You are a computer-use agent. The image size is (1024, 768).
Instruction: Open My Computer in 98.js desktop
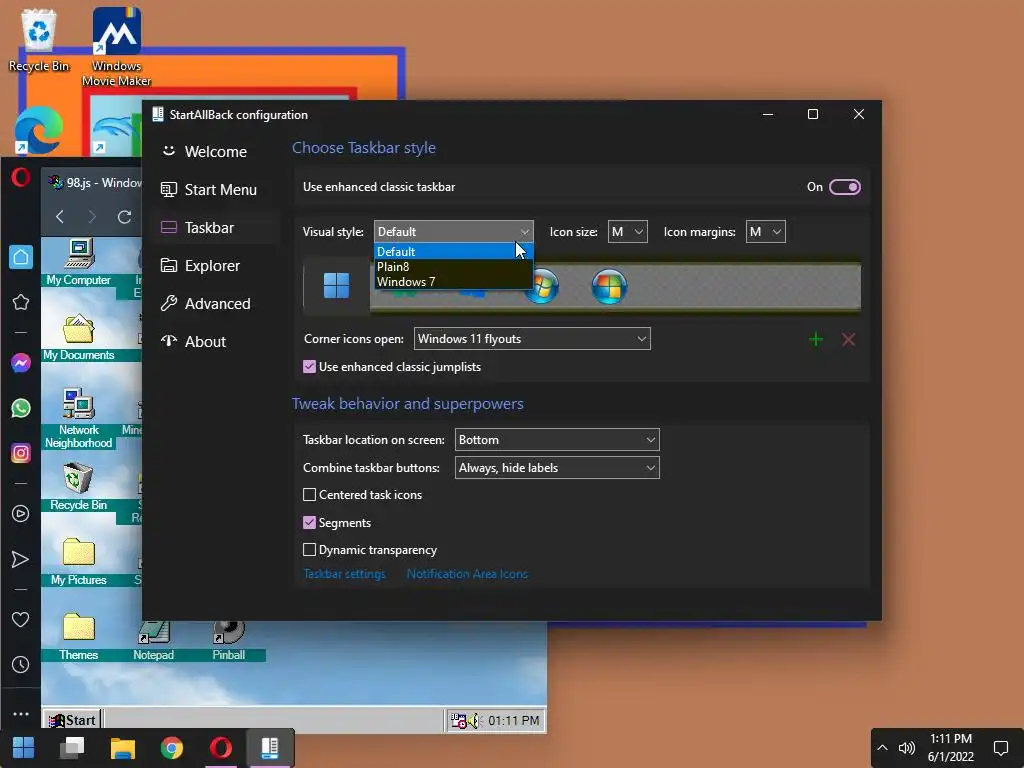coord(78,262)
